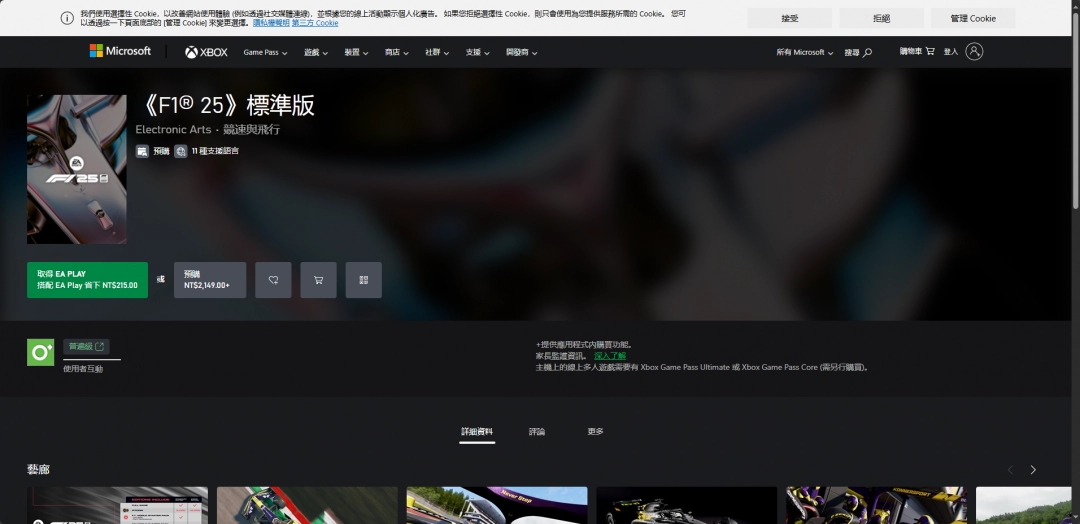Accept cookies with the 接受 button

click(789, 18)
